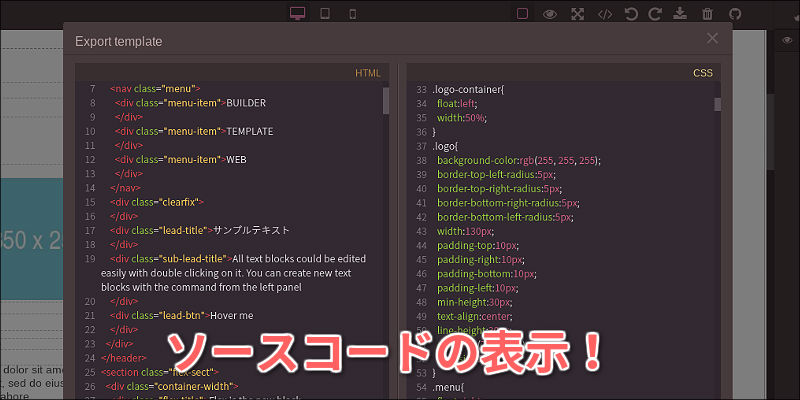The width and height of the screenshot is (800, 400).
Task: Click the border-bottom-left-radius CSS line
Action: pos(505,217)
